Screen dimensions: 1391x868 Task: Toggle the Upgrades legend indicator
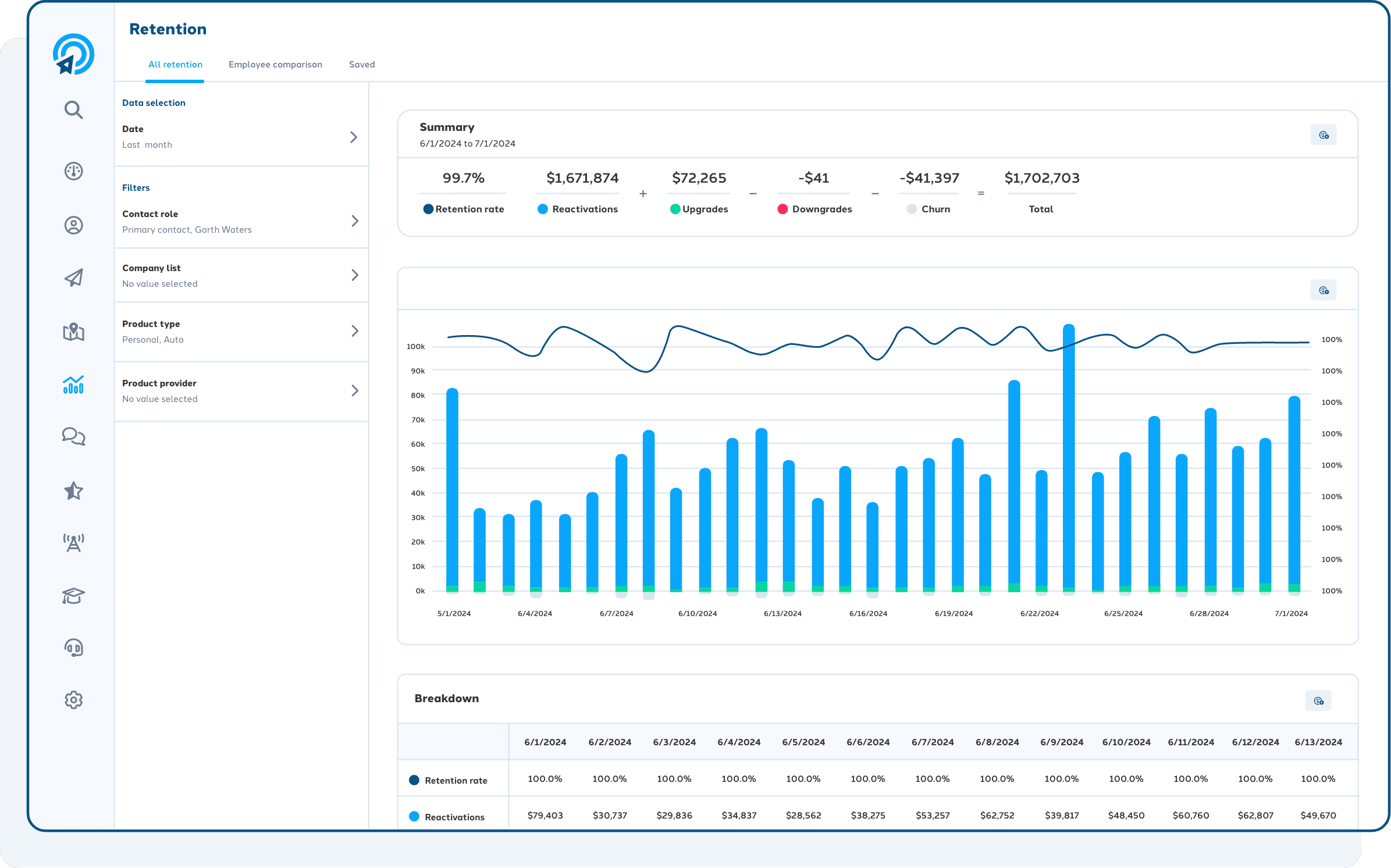click(x=675, y=208)
